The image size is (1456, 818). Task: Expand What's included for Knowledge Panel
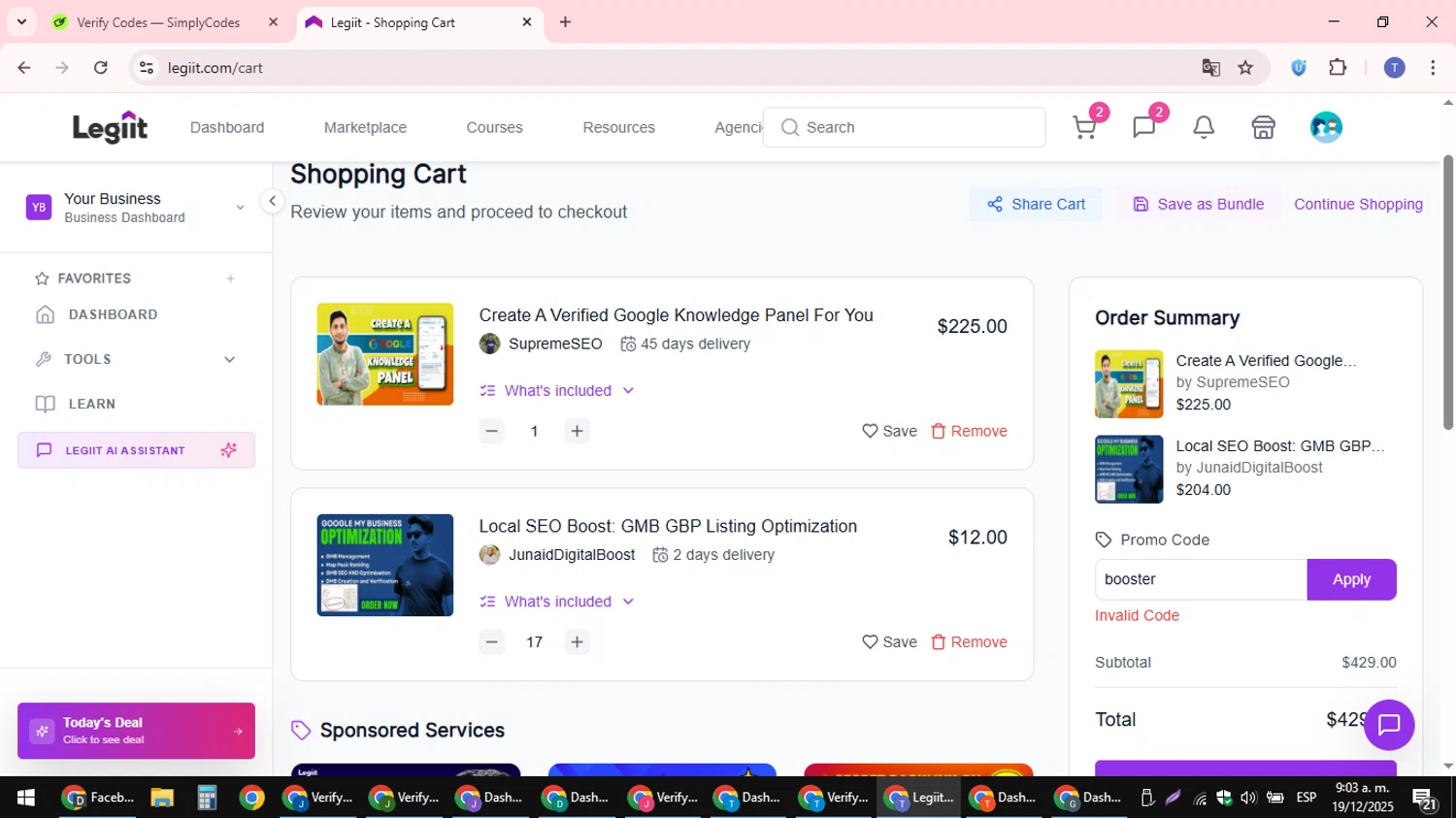tap(557, 390)
